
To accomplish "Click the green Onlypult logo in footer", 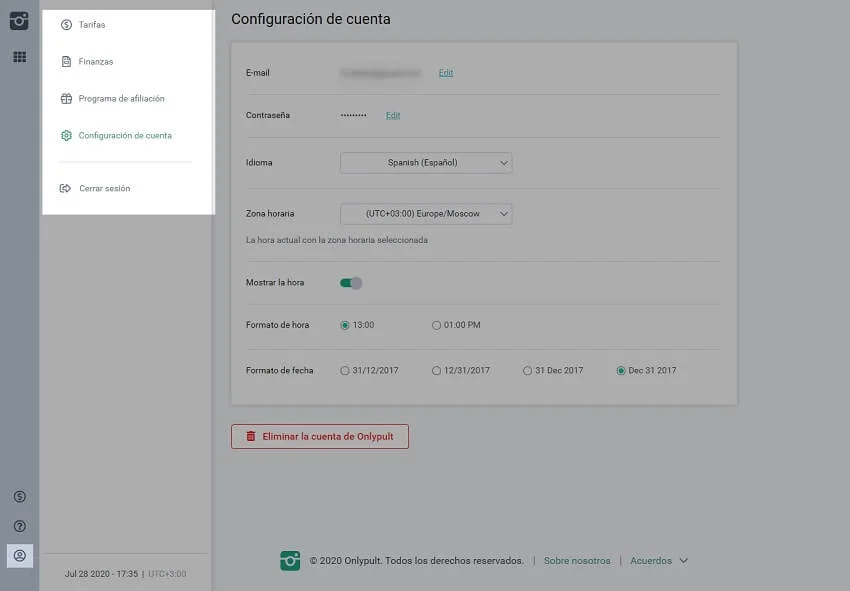I will pyautogui.click(x=290, y=561).
